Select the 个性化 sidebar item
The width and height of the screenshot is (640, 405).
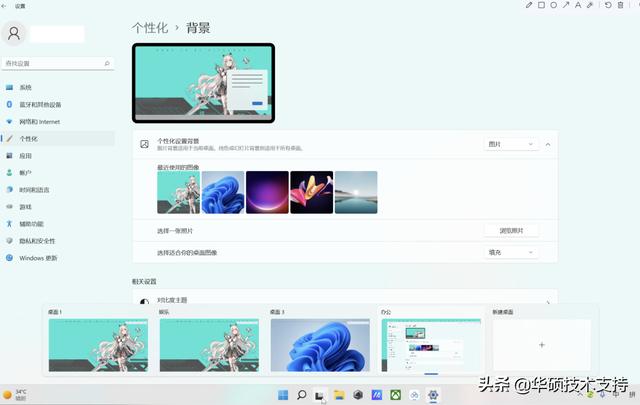pyautogui.click(x=58, y=139)
